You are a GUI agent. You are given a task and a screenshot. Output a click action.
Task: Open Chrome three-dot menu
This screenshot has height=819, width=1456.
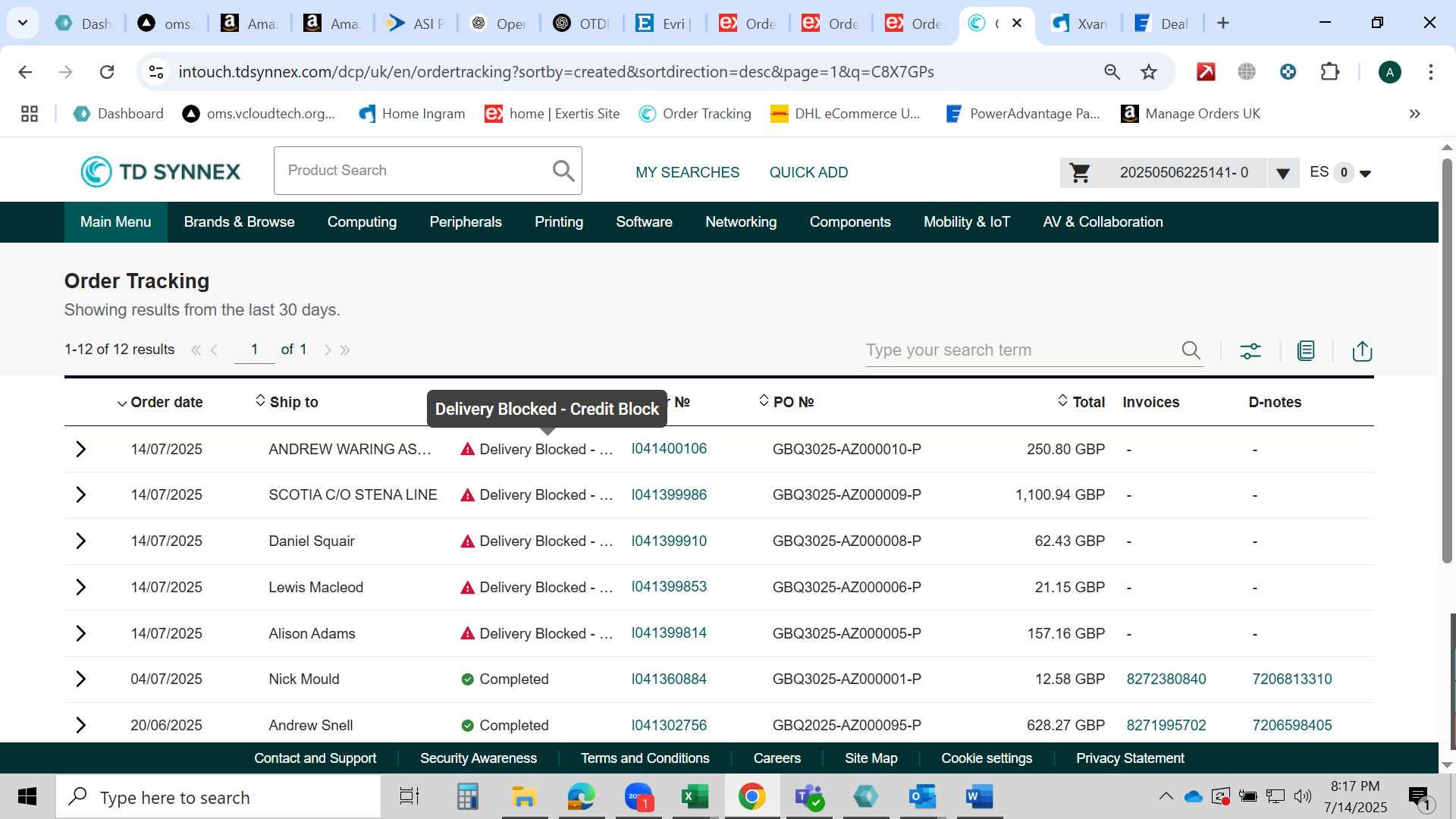pyautogui.click(x=1430, y=72)
